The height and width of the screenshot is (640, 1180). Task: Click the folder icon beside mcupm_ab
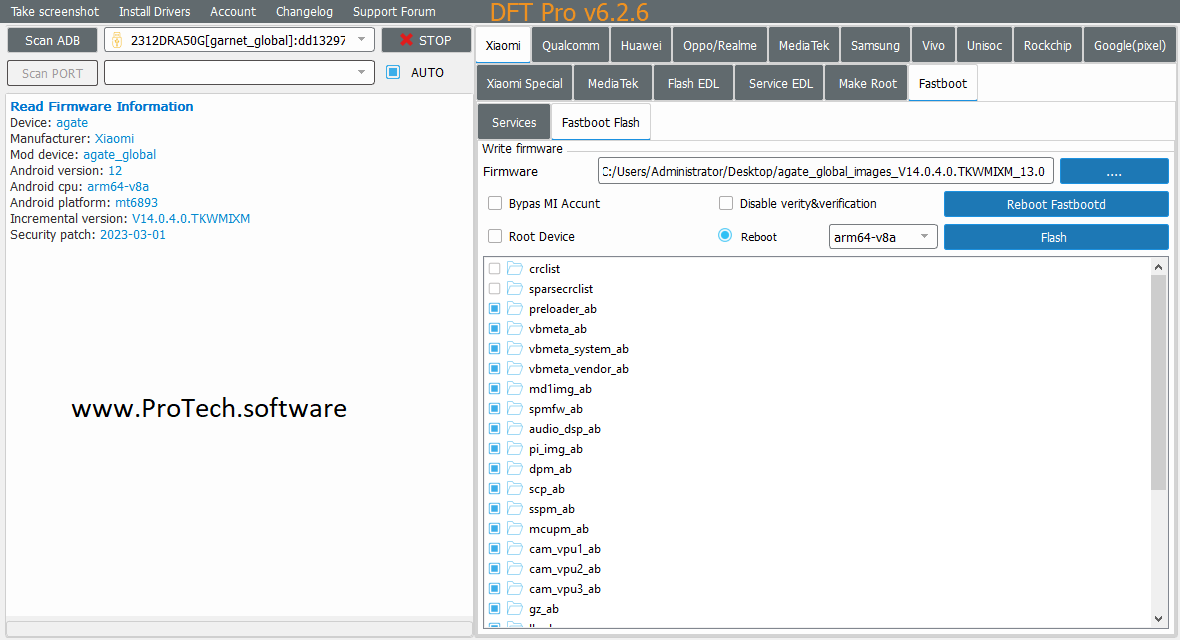pyautogui.click(x=515, y=529)
